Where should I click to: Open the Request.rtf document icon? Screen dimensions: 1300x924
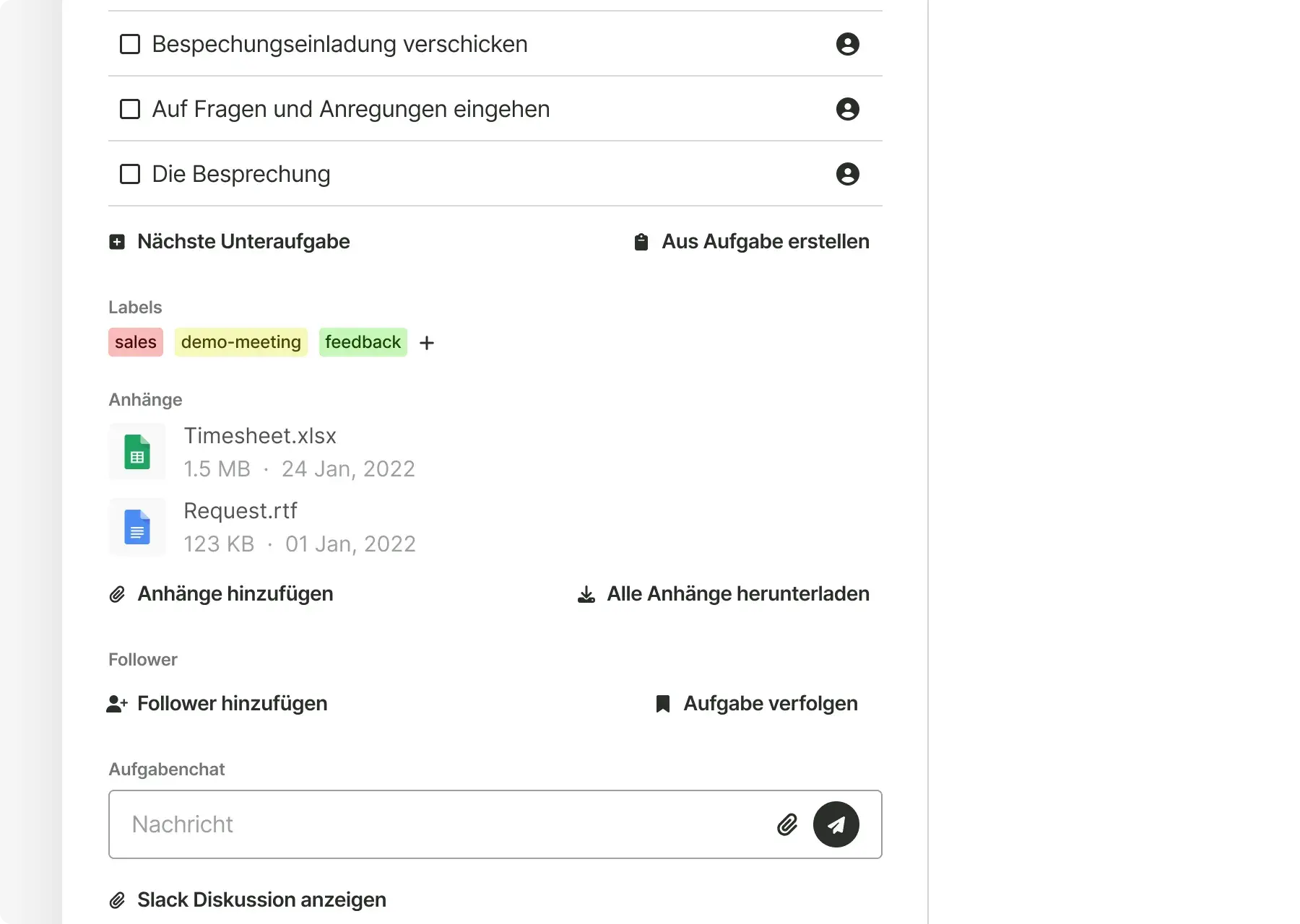coord(137,527)
